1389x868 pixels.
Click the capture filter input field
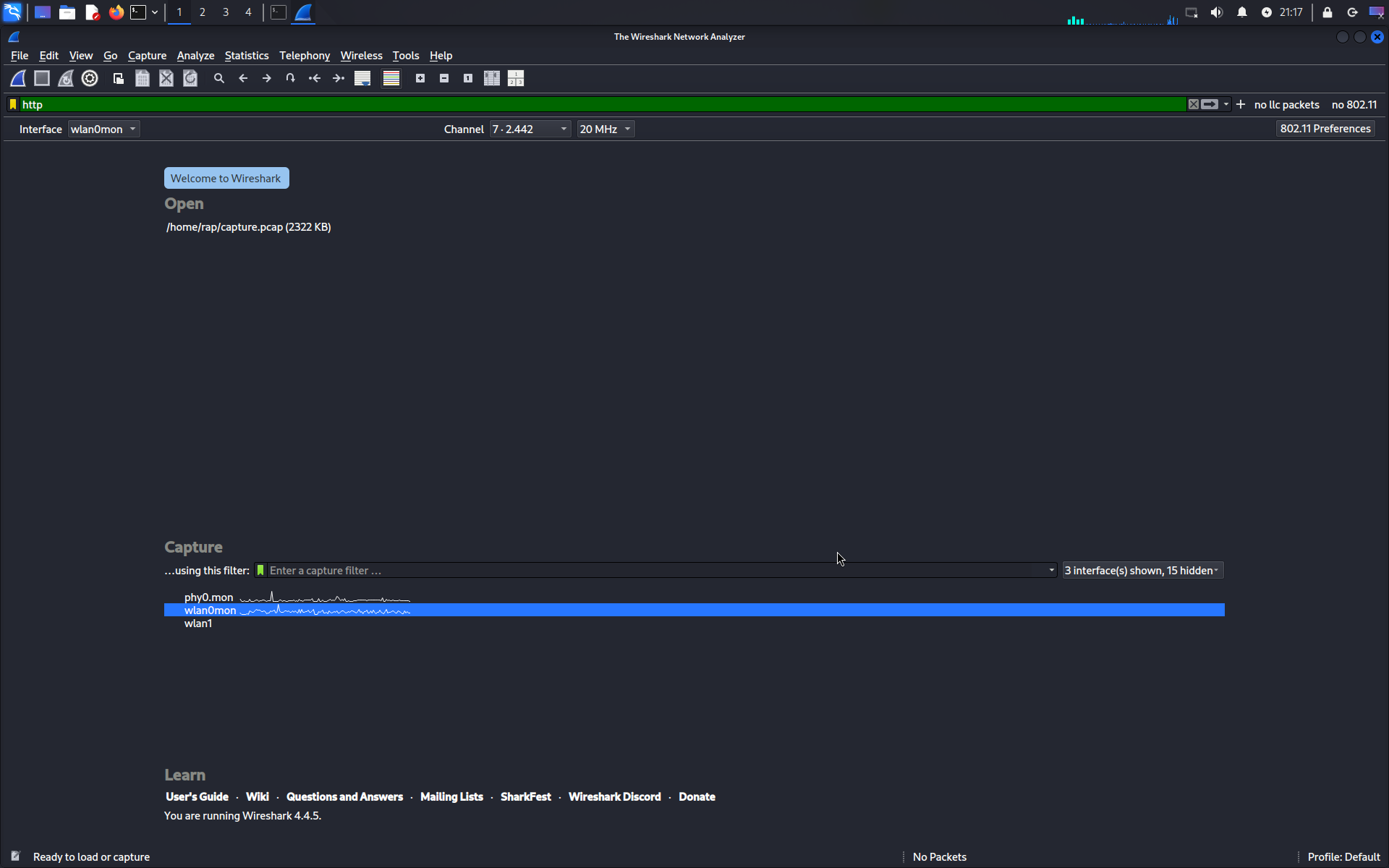(x=651, y=571)
